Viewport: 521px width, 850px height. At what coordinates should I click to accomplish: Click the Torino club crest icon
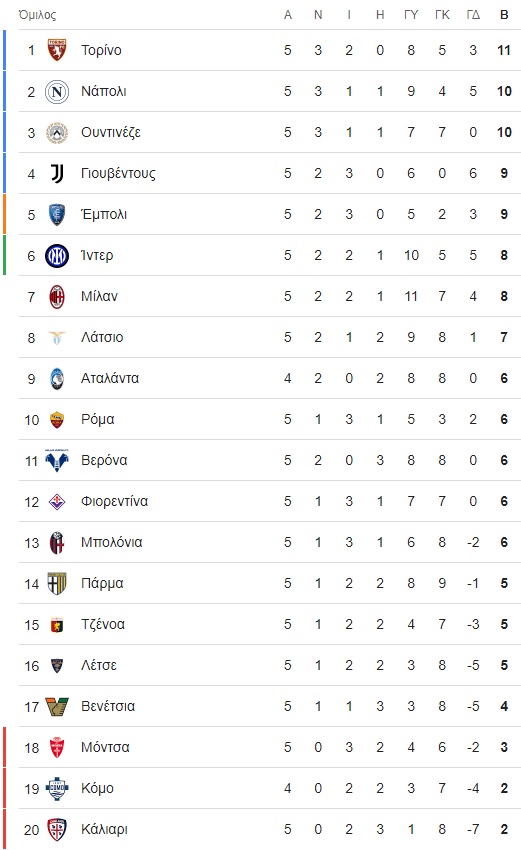(57, 50)
